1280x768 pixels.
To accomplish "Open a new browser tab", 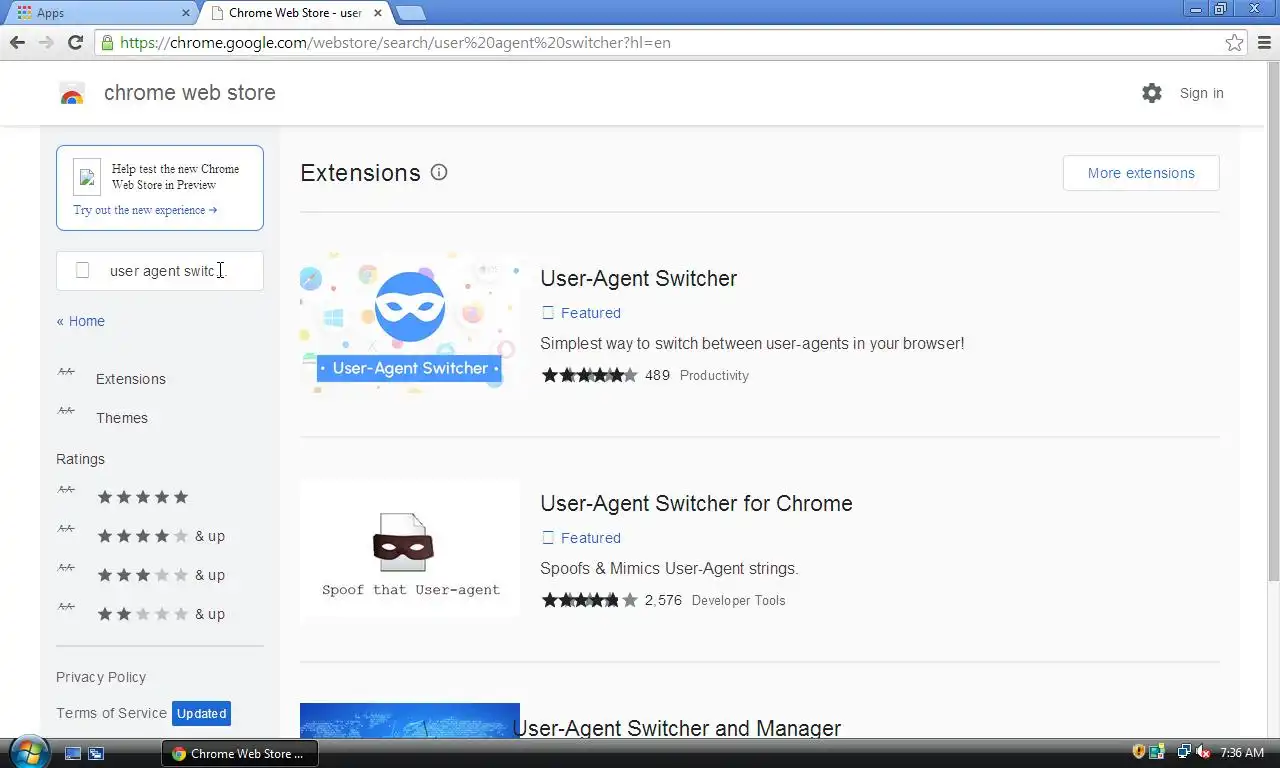I will pos(410,13).
